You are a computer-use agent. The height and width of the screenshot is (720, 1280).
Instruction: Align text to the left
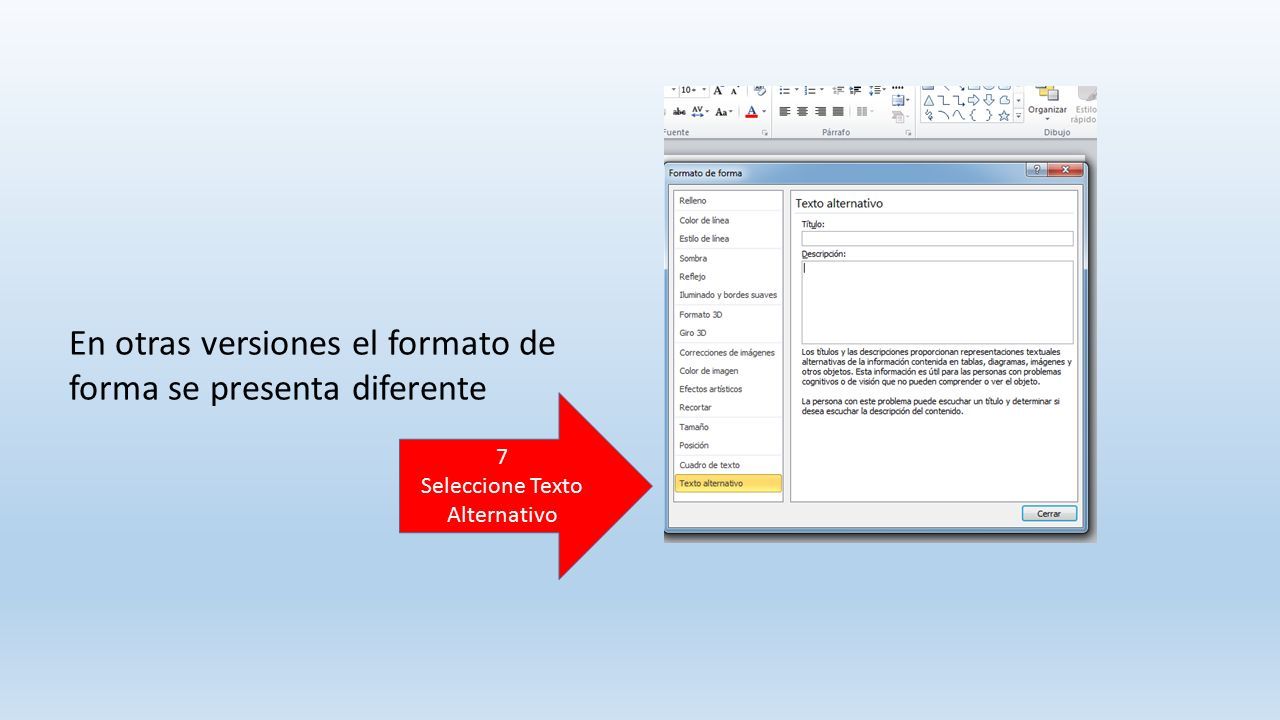click(785, 112)
